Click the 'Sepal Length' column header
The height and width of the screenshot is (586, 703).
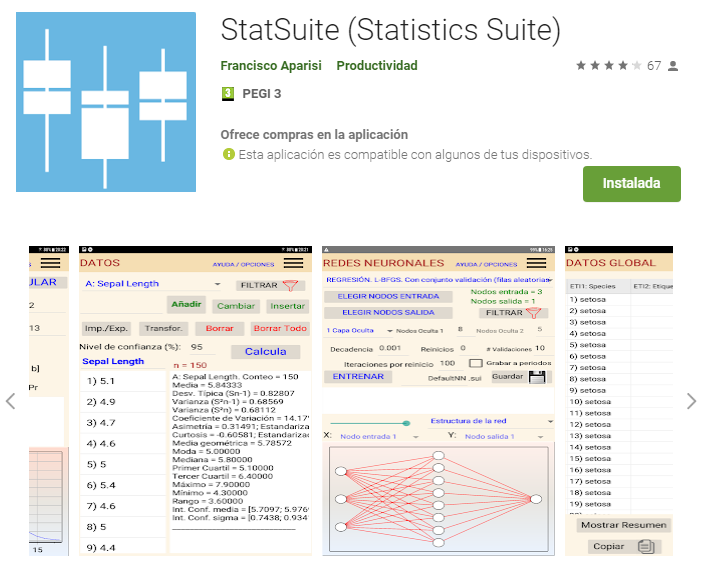(113, 361)
